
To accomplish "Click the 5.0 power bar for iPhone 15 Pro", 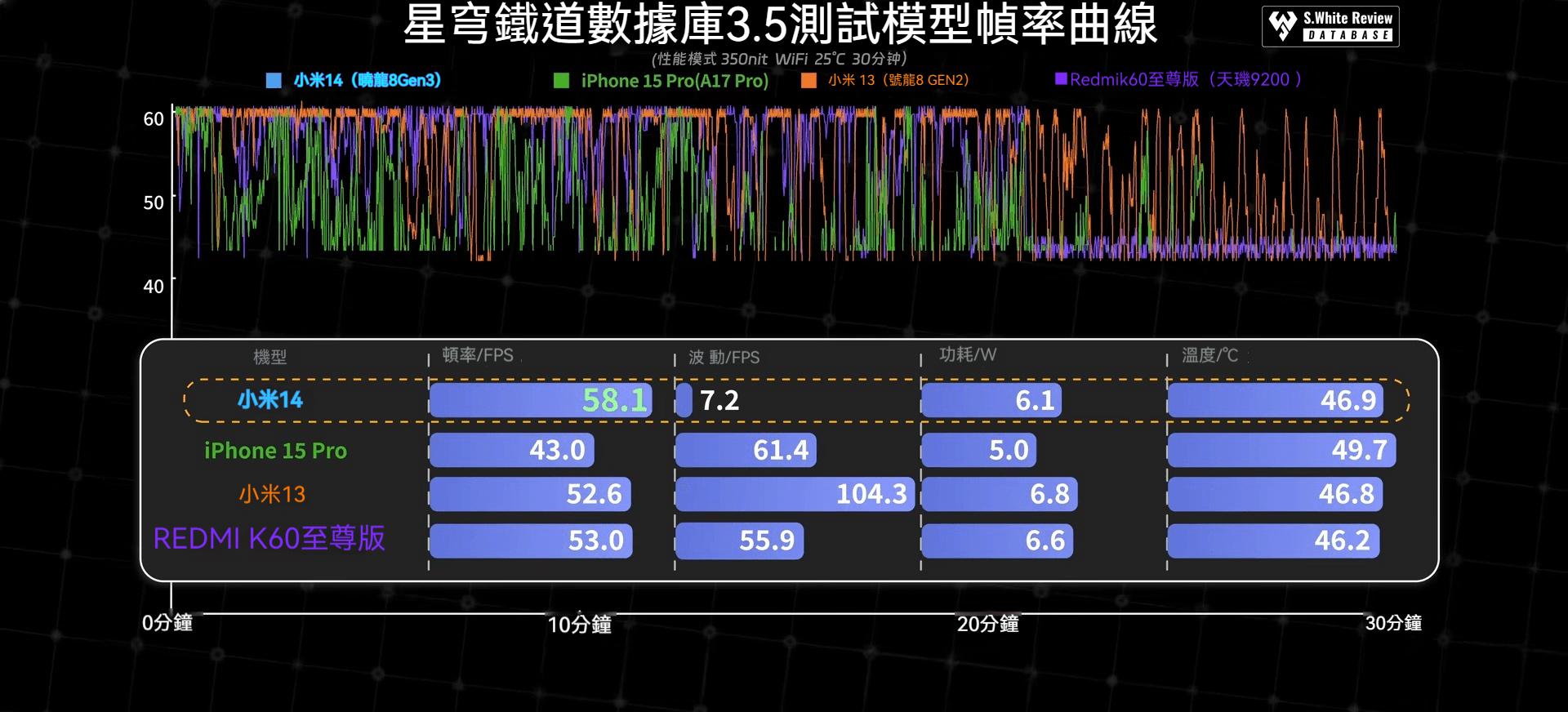I will point(979,450).
